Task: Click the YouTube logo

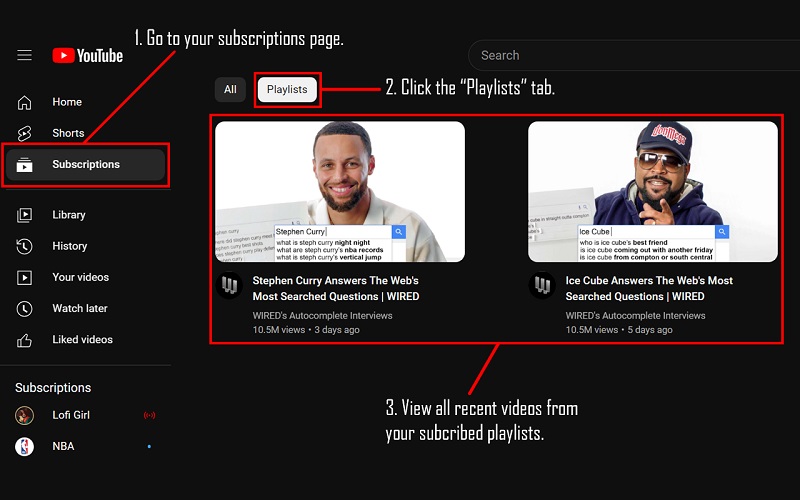Action: click(x=88, y=55)
